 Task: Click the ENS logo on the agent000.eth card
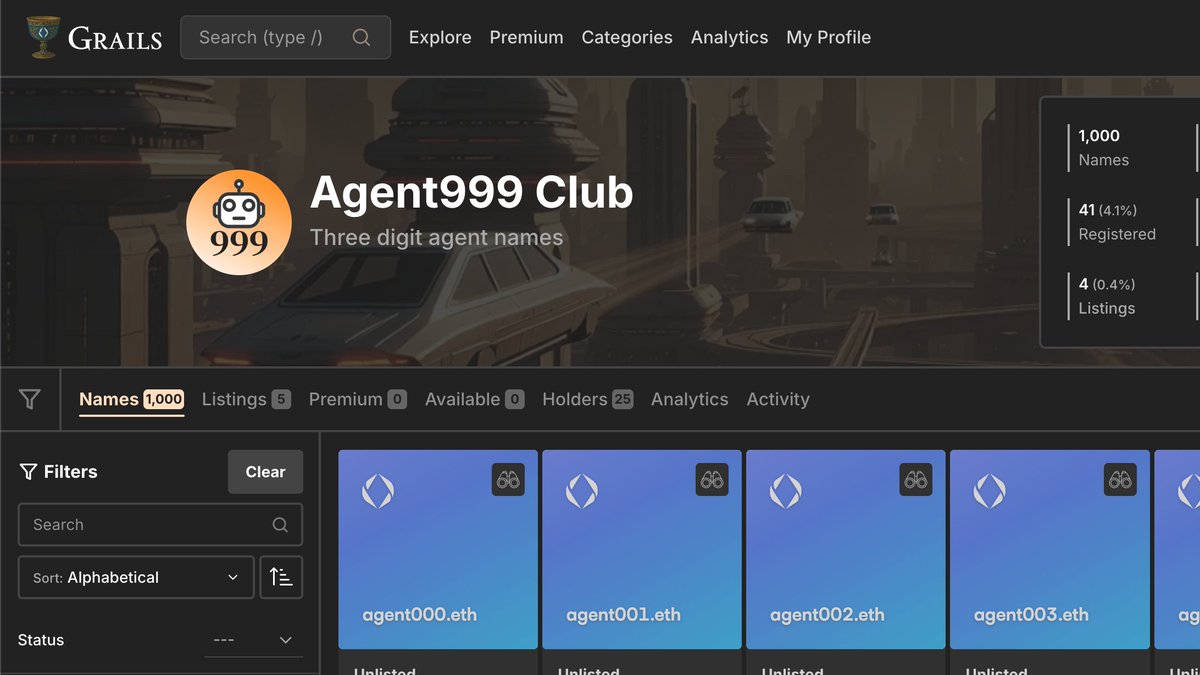tap(378, 491)
